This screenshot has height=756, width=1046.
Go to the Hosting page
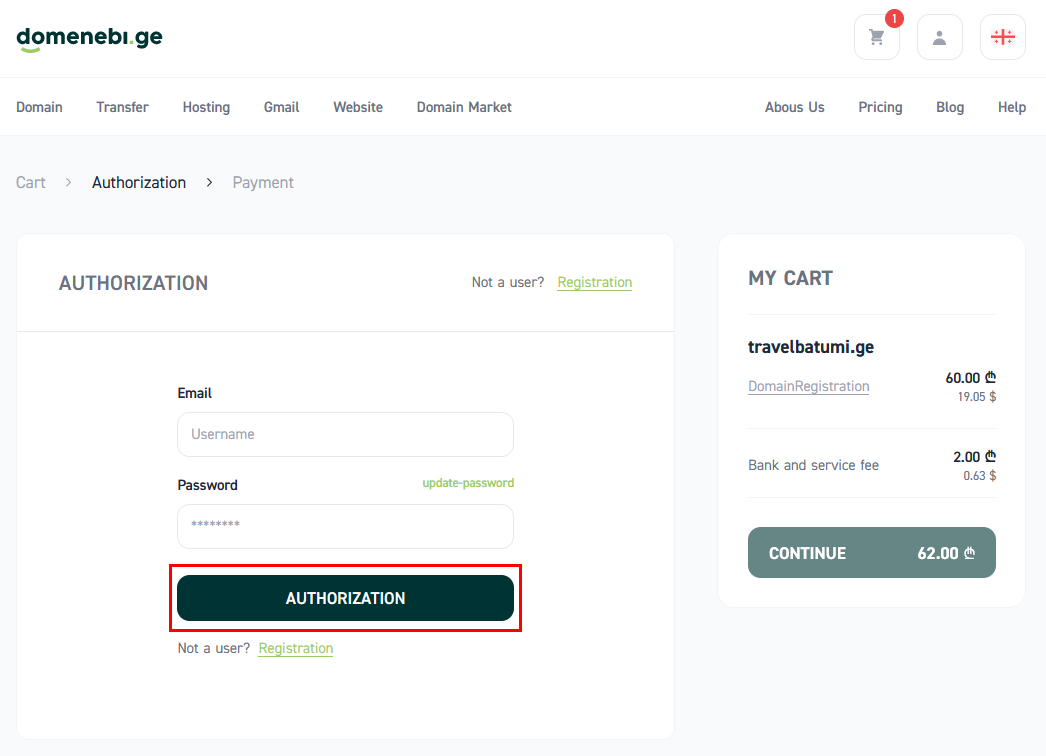206,107
